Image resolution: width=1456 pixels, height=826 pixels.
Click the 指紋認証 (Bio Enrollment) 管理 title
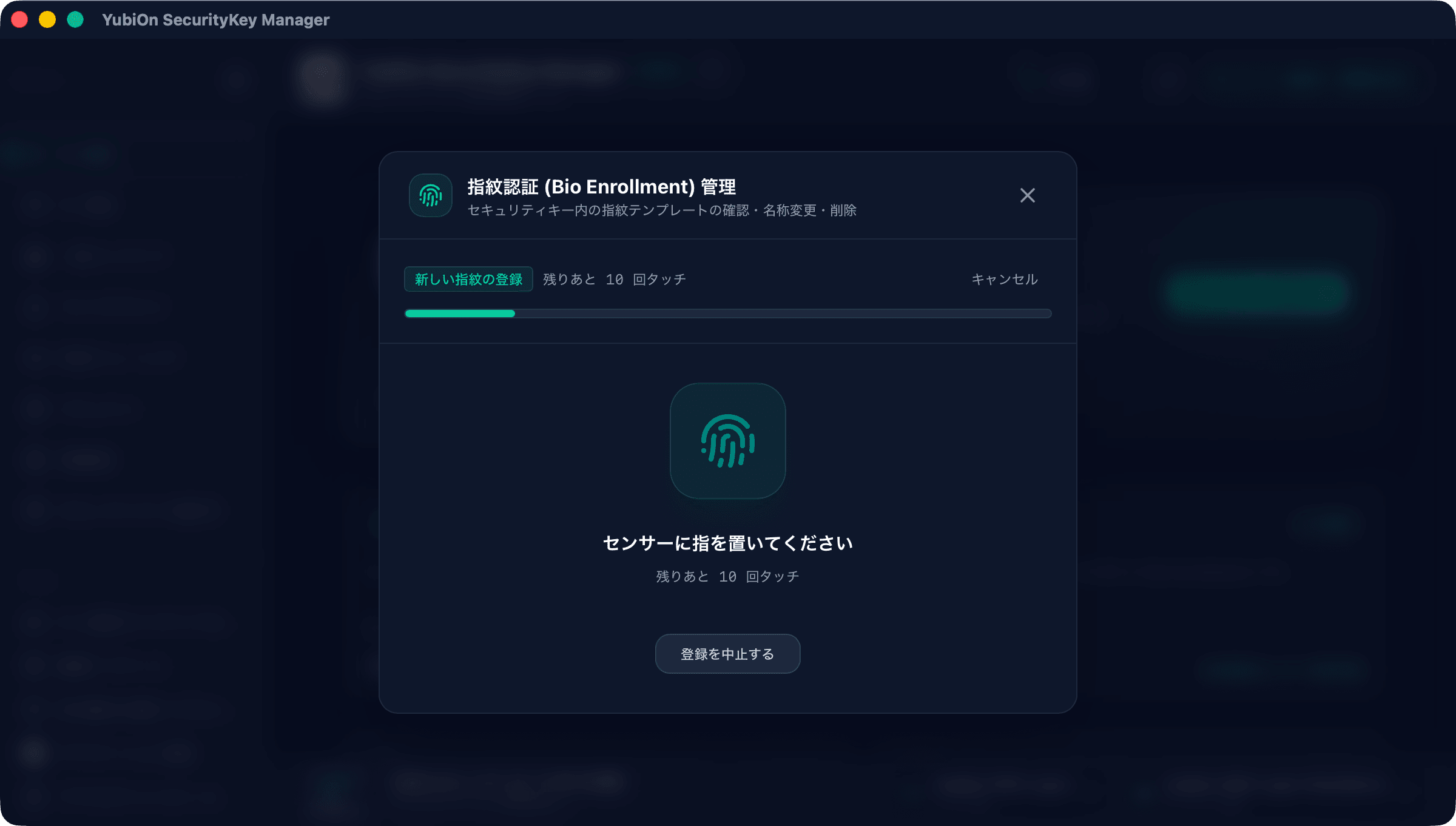601,187
